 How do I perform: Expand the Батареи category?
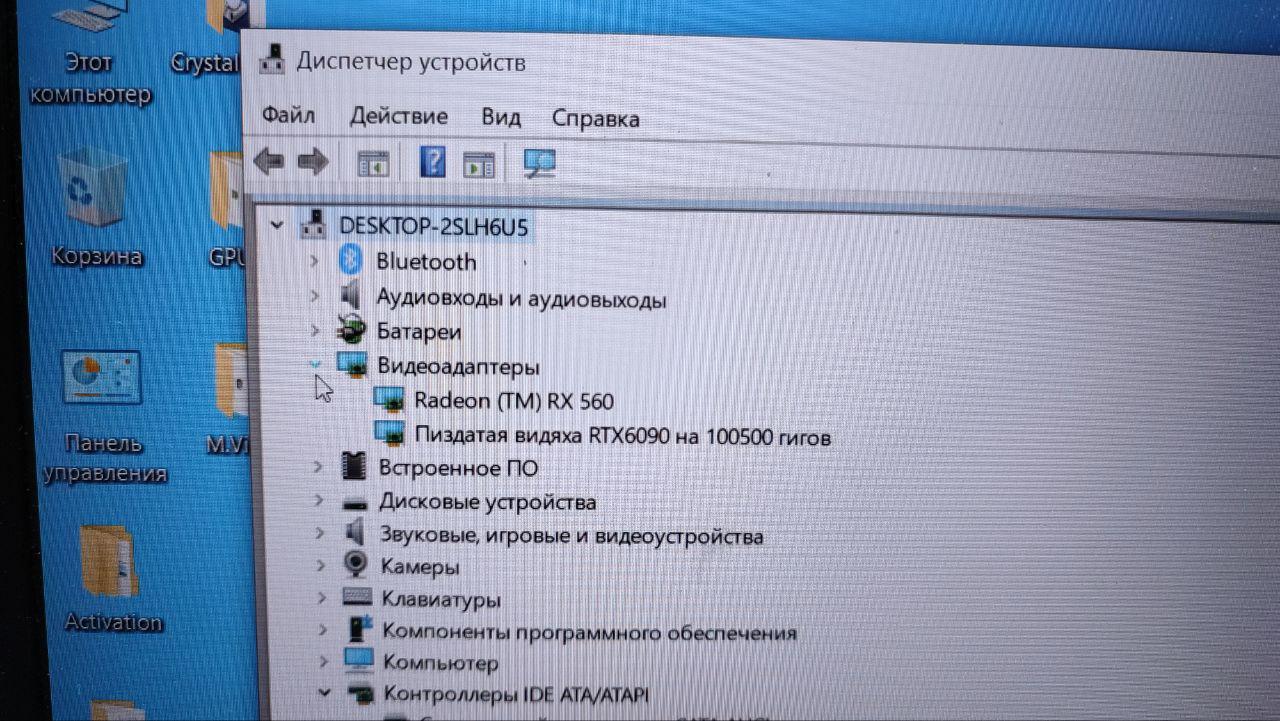tap(316, 330)
